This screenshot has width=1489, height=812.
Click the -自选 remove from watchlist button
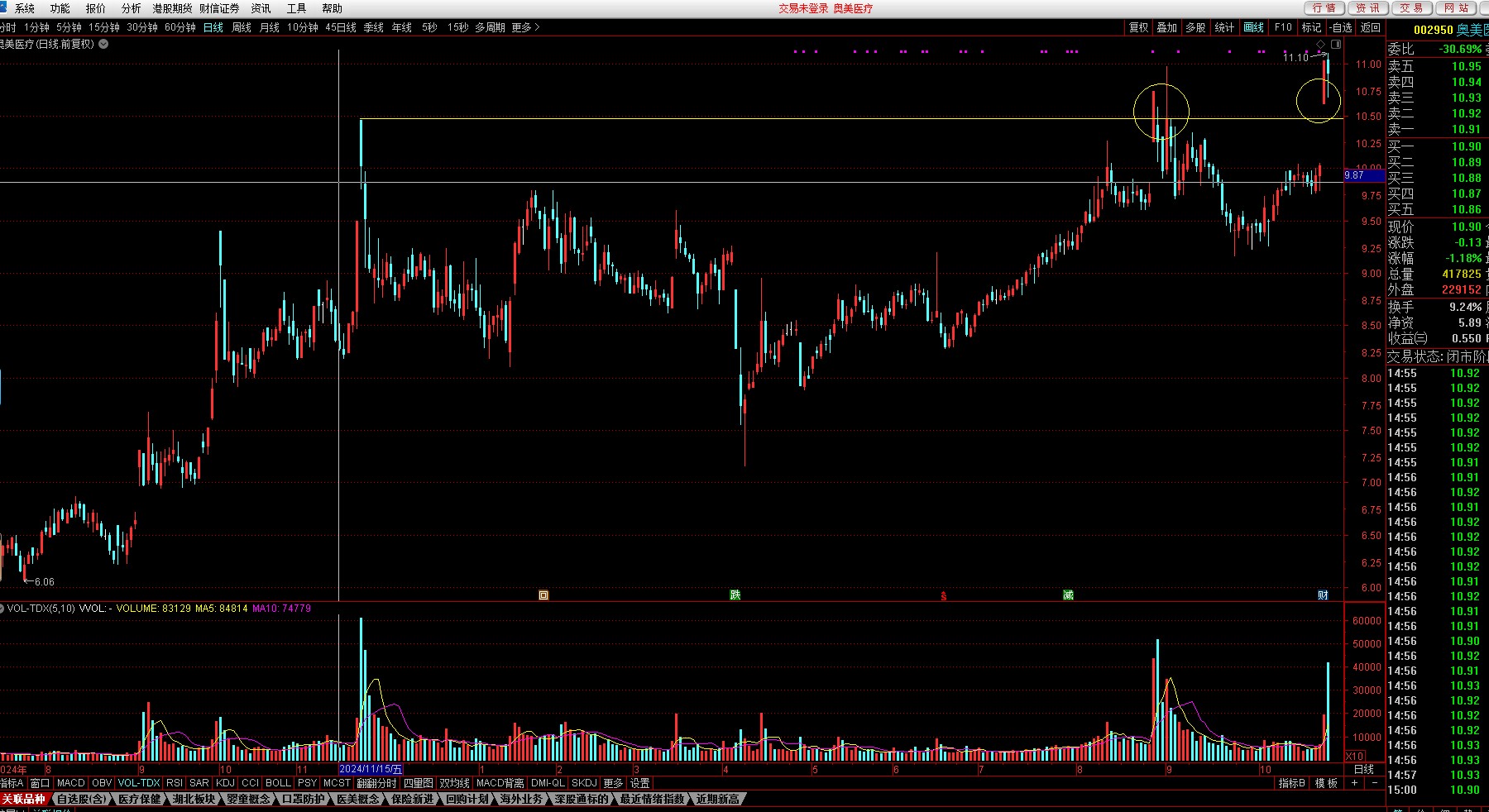(x=1341, y=27)
